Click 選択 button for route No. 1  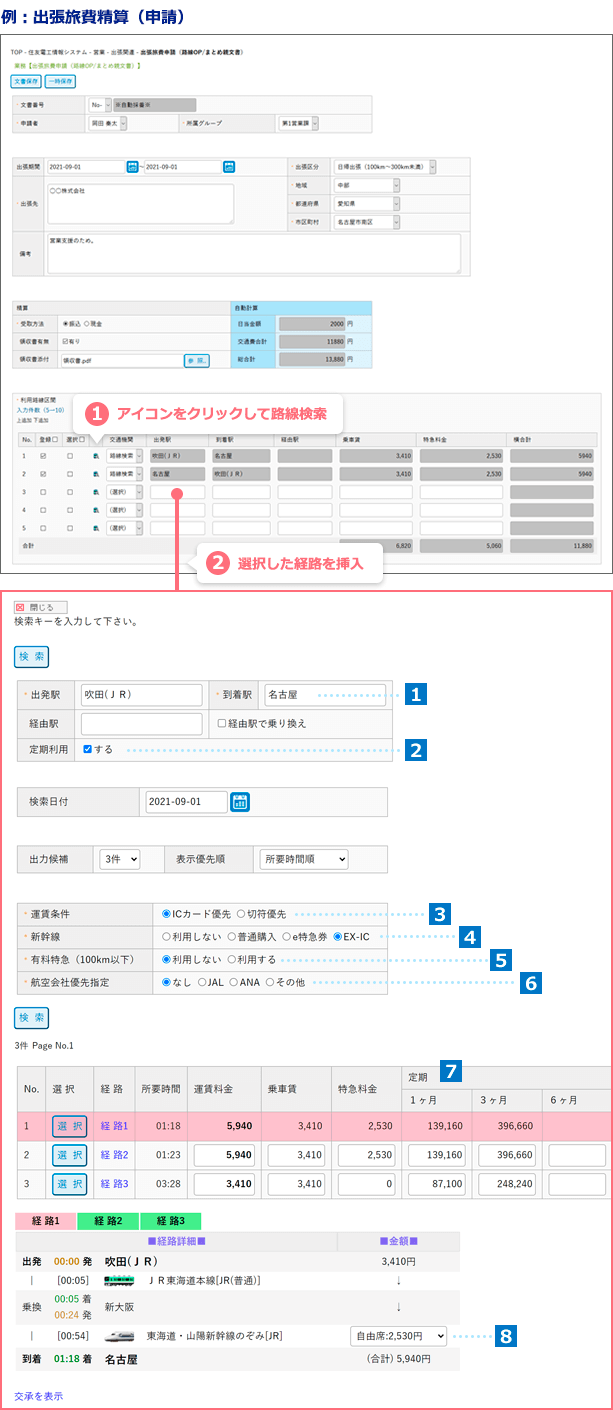[69, 1126]
